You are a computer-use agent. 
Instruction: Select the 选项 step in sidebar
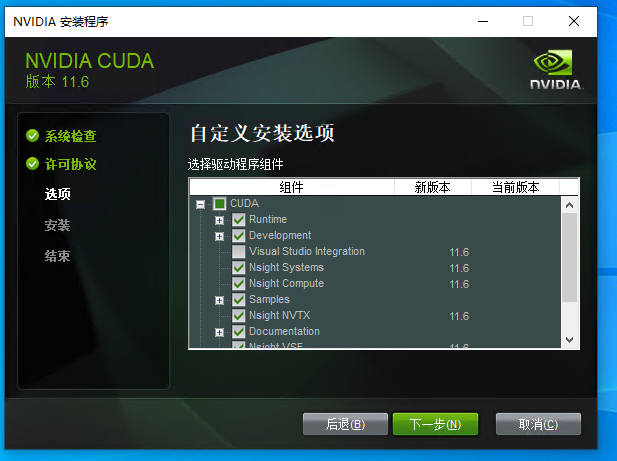coord(57,194)
